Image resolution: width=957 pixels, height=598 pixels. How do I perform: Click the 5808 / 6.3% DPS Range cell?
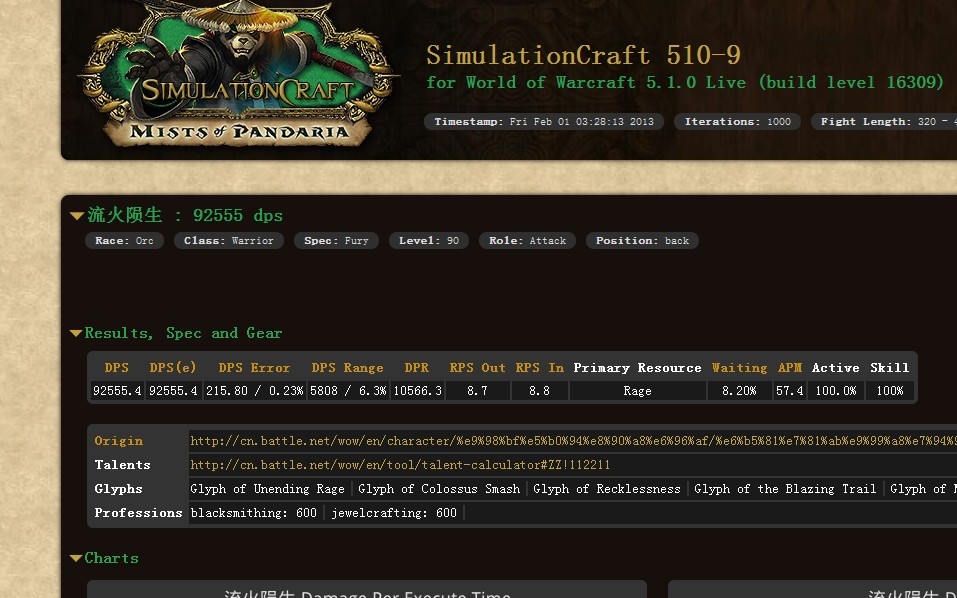point(348,391)
